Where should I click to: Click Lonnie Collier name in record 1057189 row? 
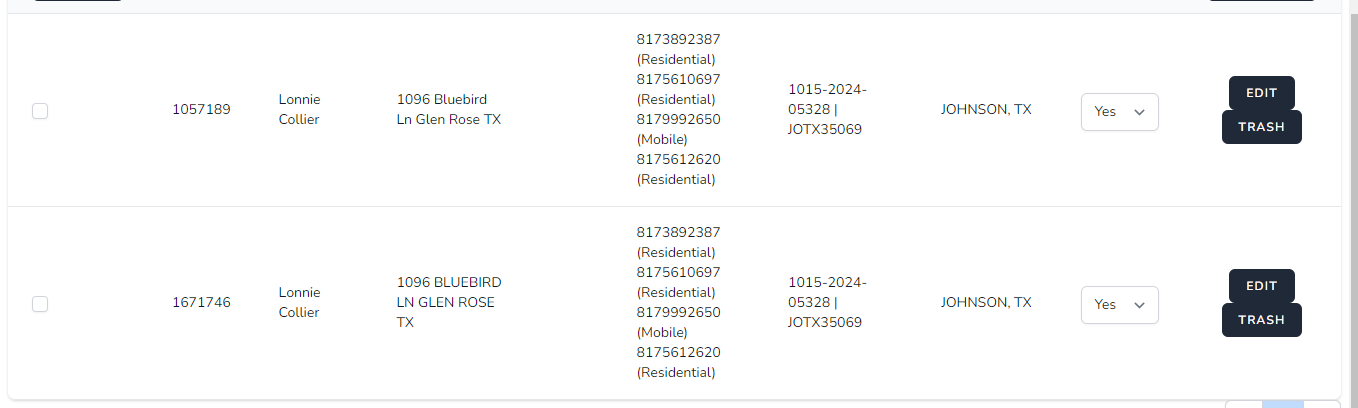300,110
